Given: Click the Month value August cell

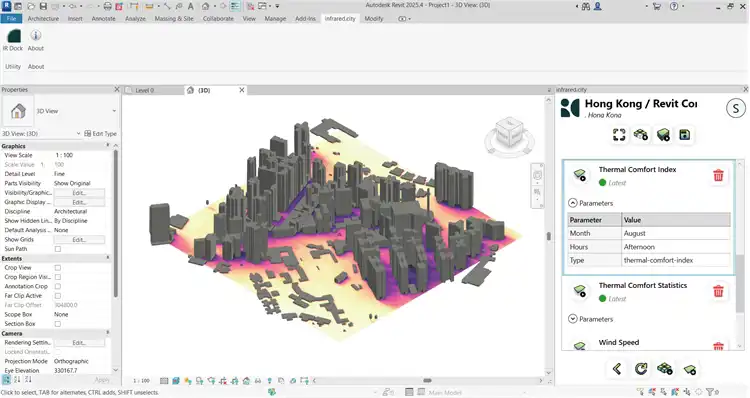Looking at the screenshot, I should pos(676,233).
